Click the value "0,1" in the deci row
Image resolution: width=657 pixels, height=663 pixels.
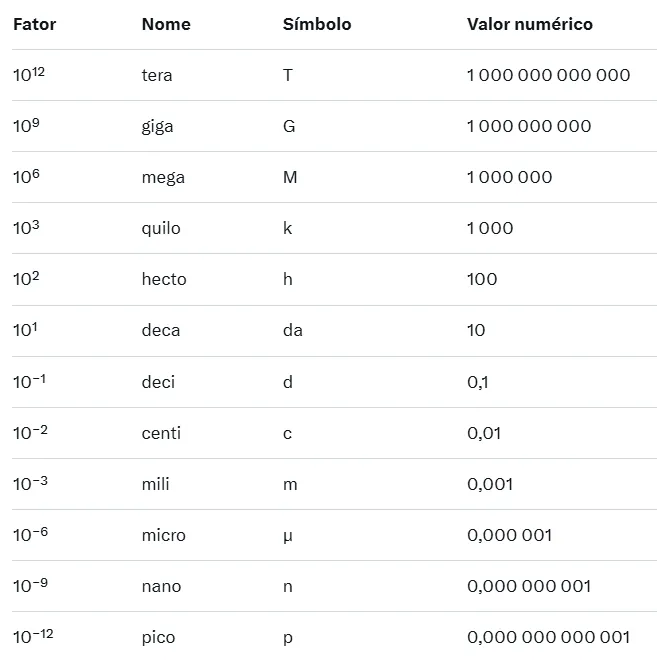tap(478, 382)
